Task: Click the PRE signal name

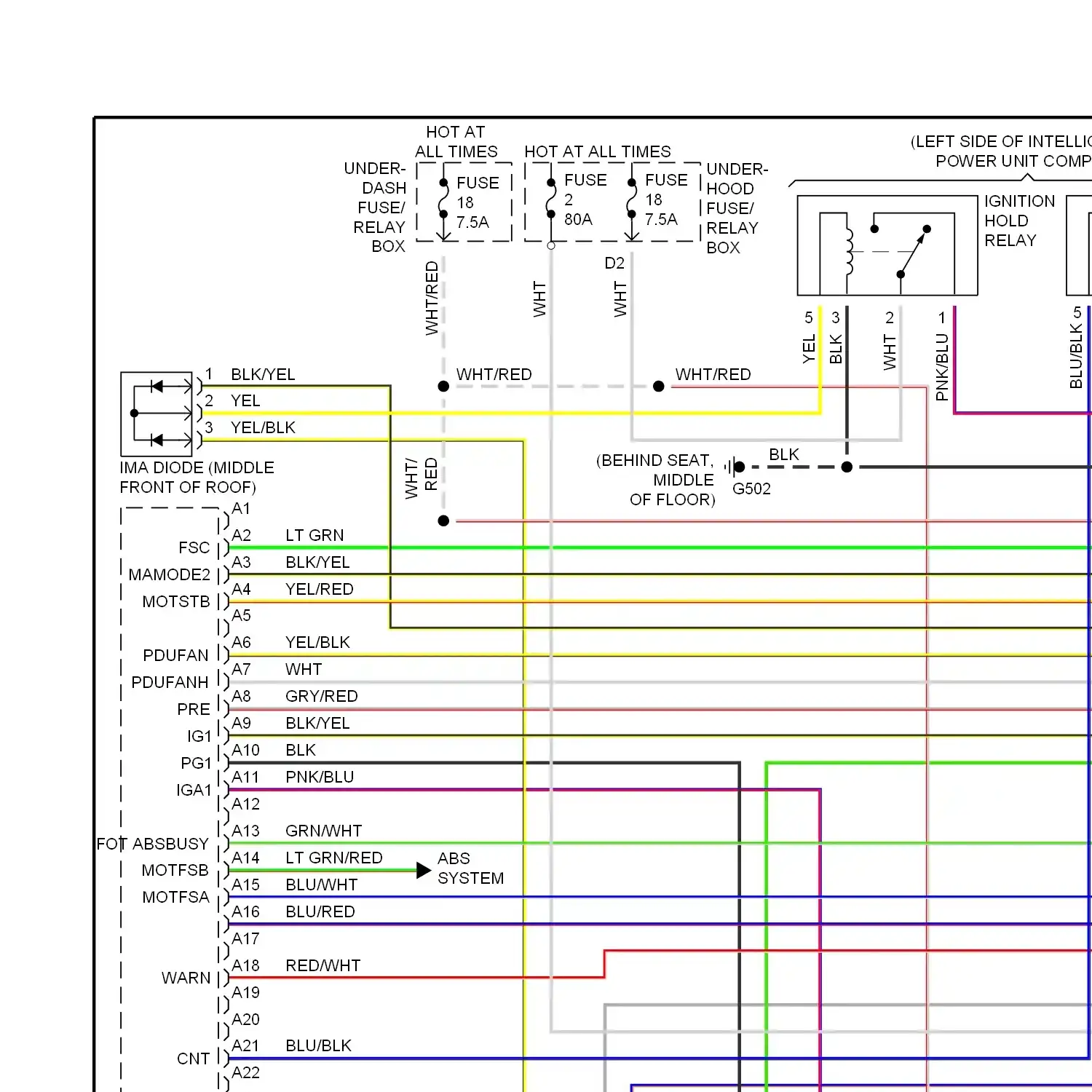Action: tap(194, 709)
